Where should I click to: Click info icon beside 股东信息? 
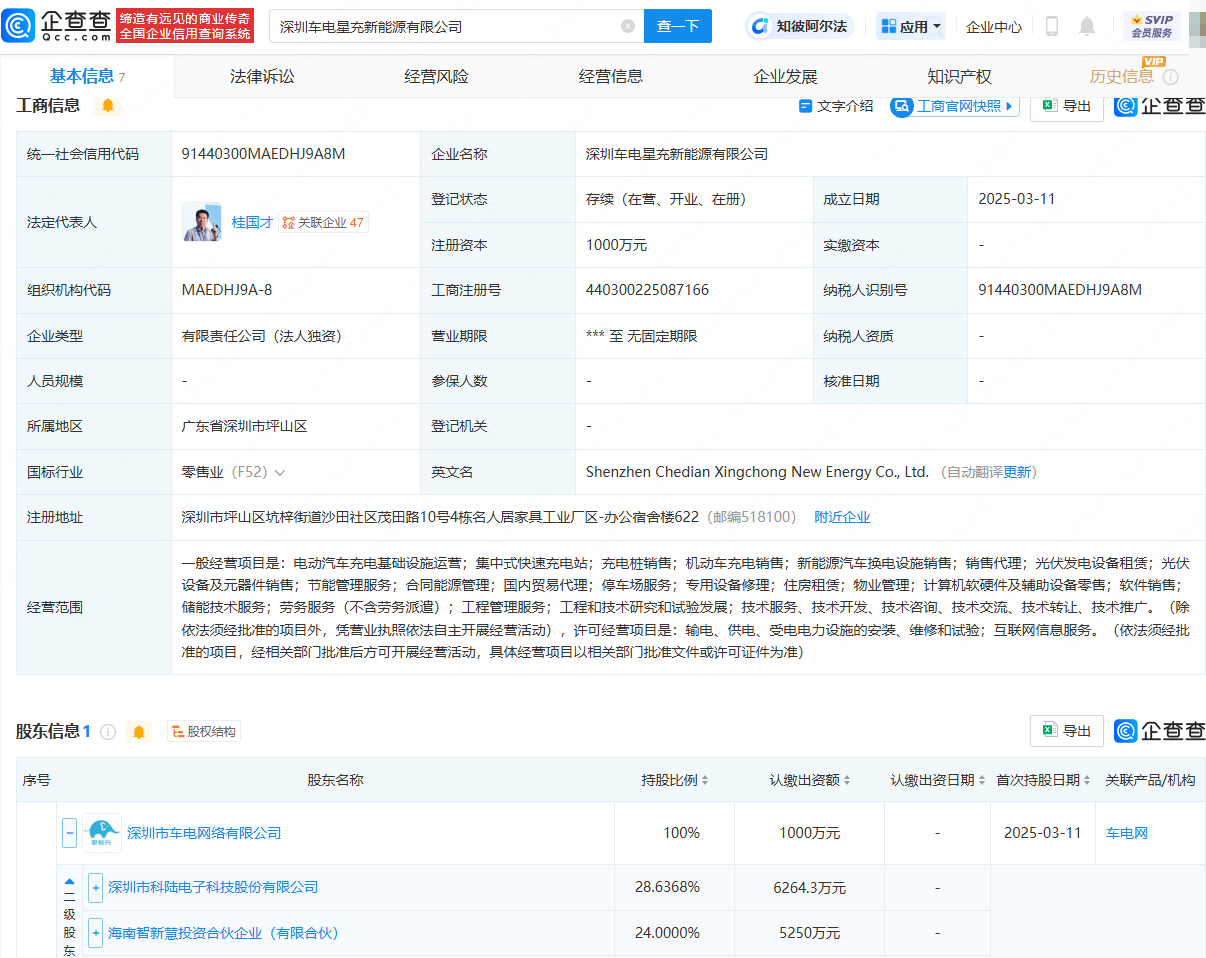[108, 732]
